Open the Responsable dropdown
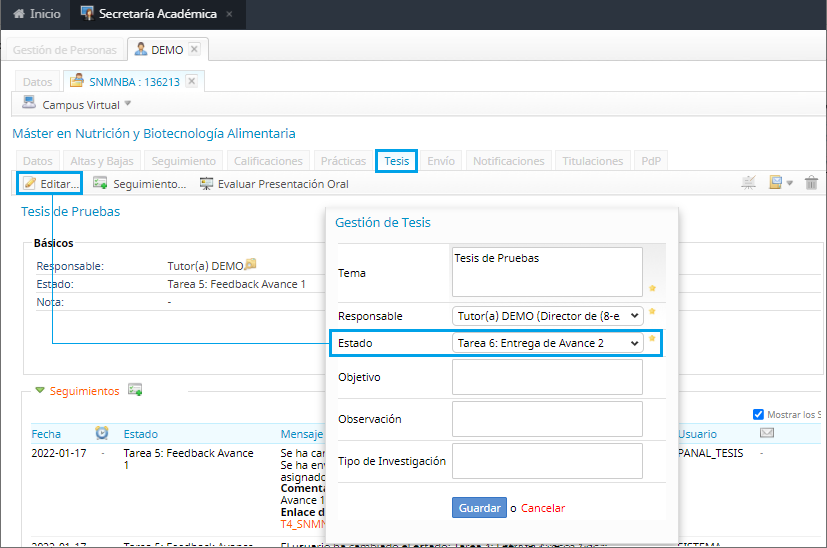Image resolution: width=827 pixels, height=548 pixels. pyautogui.click(x=547, y=316)
